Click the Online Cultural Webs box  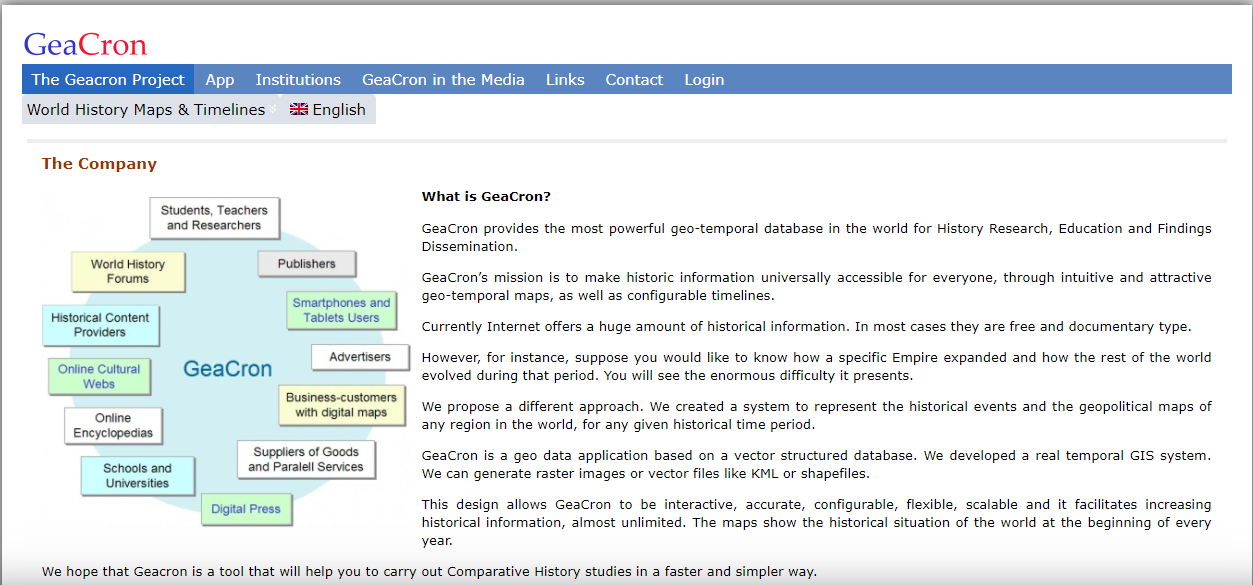[99, 376]
